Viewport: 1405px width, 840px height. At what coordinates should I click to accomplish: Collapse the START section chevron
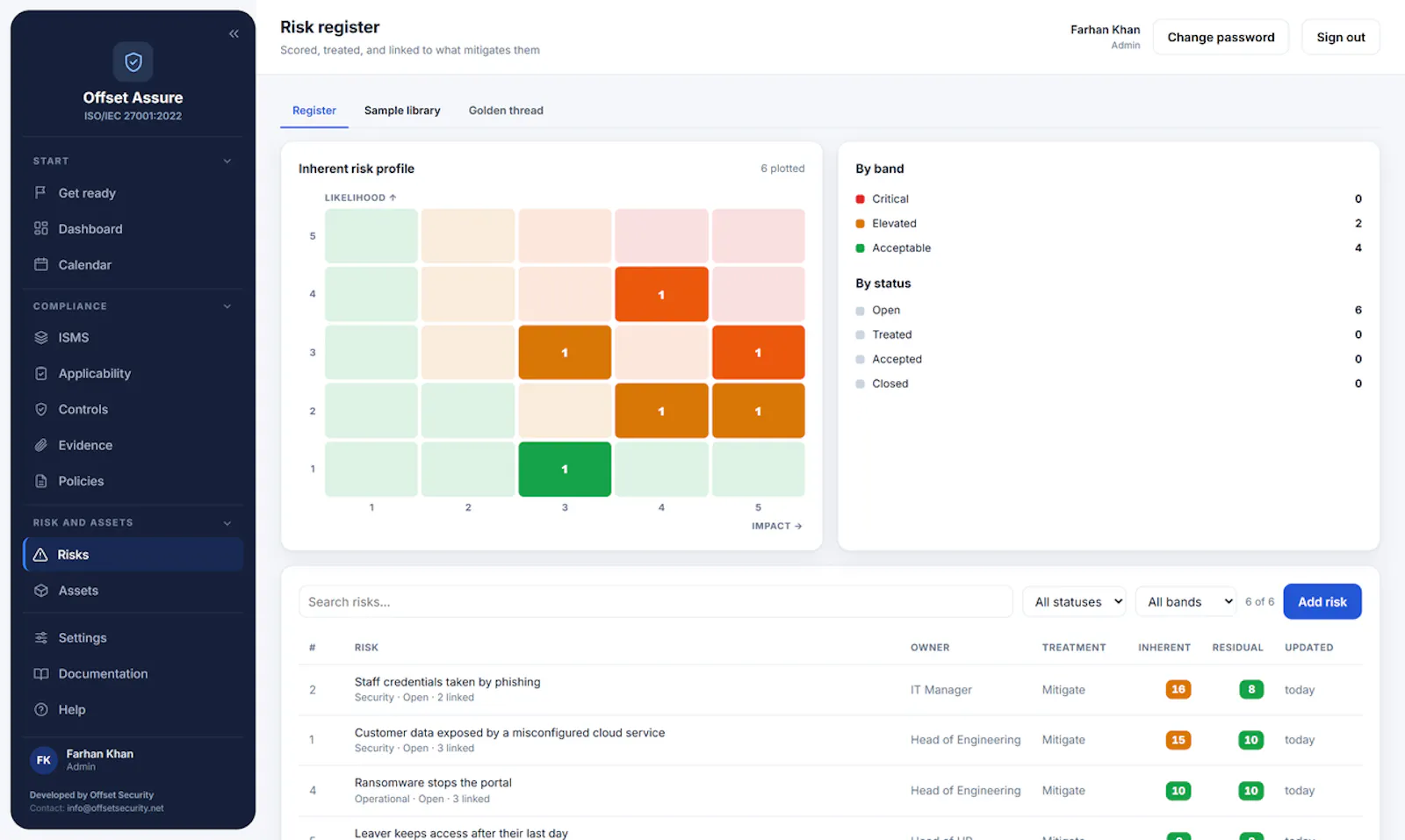pyautogui.click(x=227, y=161)
